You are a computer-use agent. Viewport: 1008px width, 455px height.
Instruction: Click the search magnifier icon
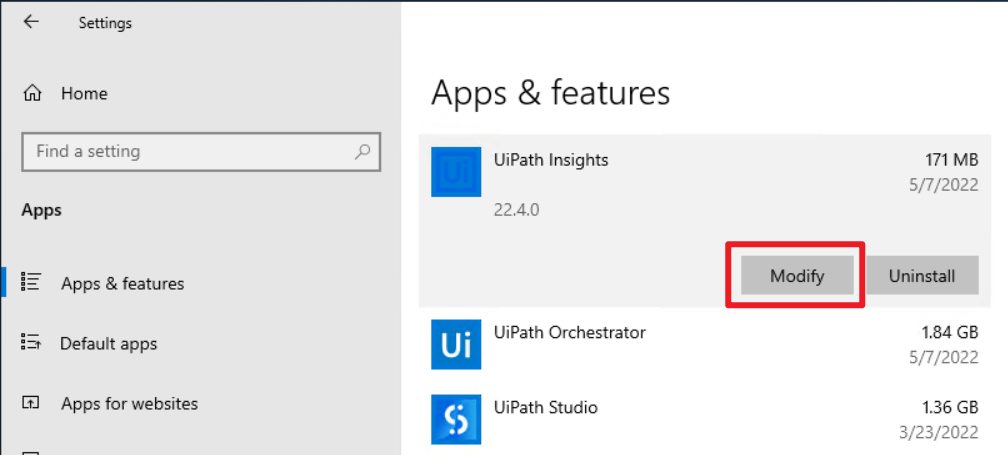(363, 152)
